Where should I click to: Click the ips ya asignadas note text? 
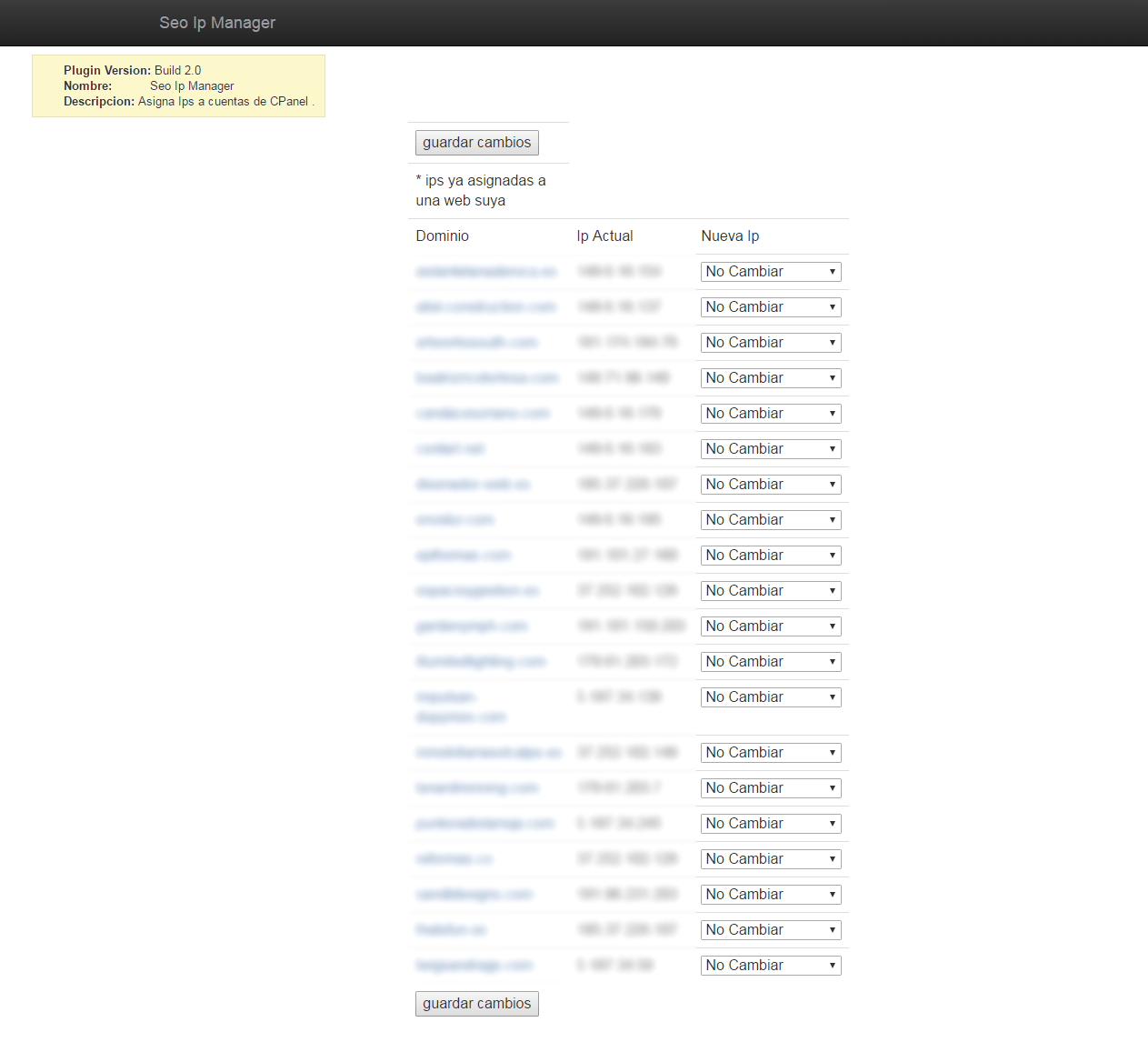click(x=480, y=191)
